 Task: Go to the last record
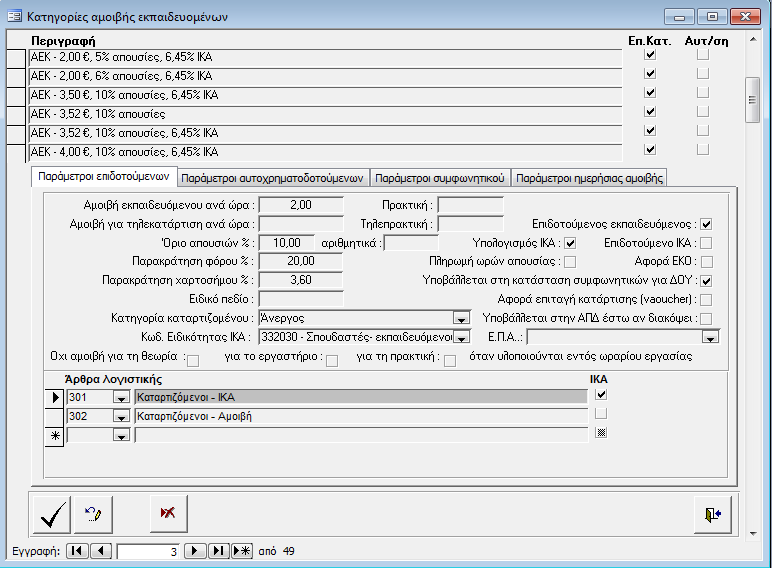(x=219, y=551)
